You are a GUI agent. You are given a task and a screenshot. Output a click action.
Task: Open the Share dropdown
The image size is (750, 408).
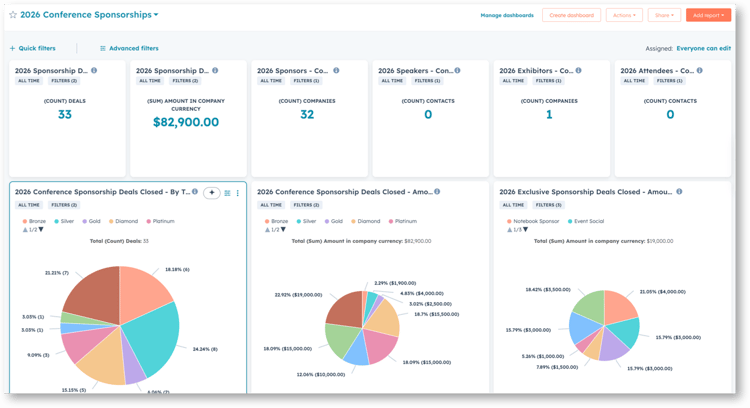[x=664, y=15]
